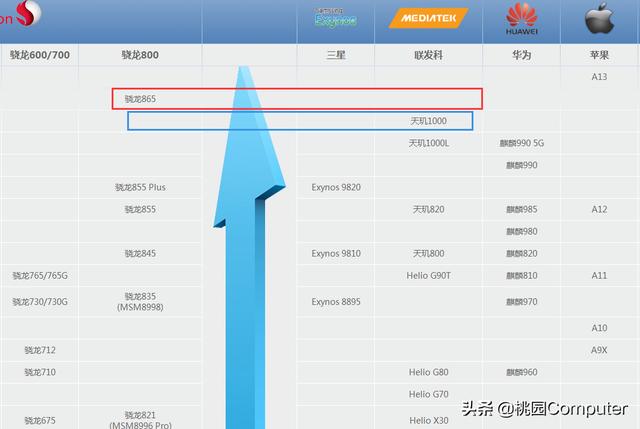Click the 麒麟820 cell
640x429 pixels.
tap(522, 253)
